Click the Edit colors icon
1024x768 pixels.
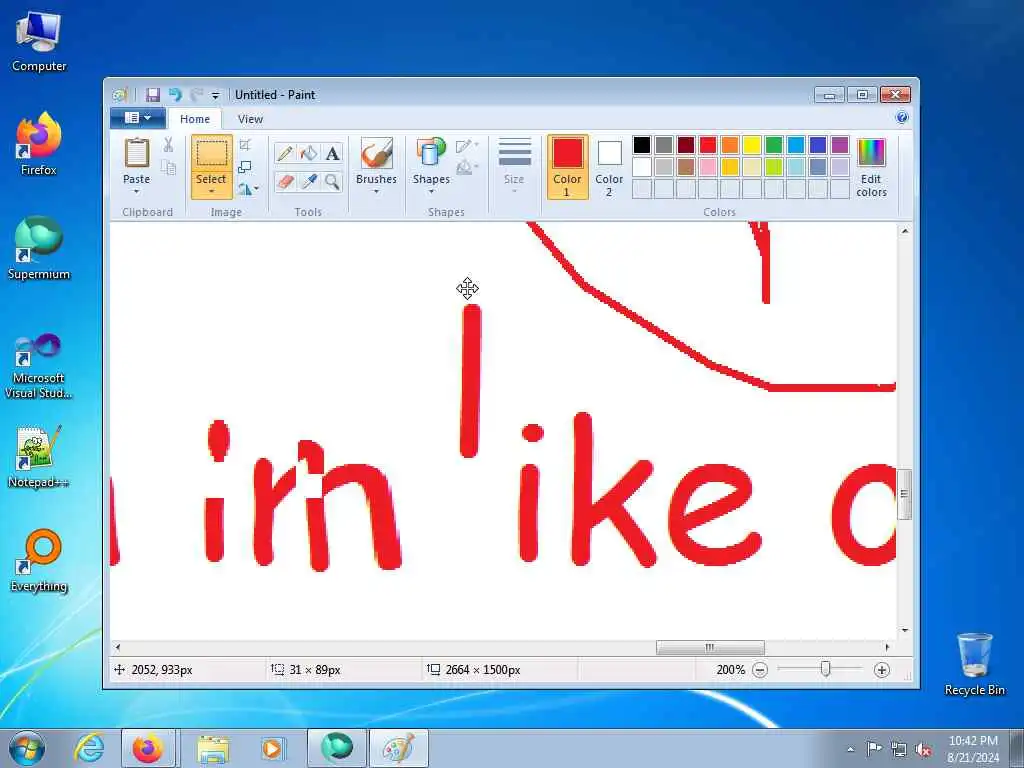coord(871,167)
